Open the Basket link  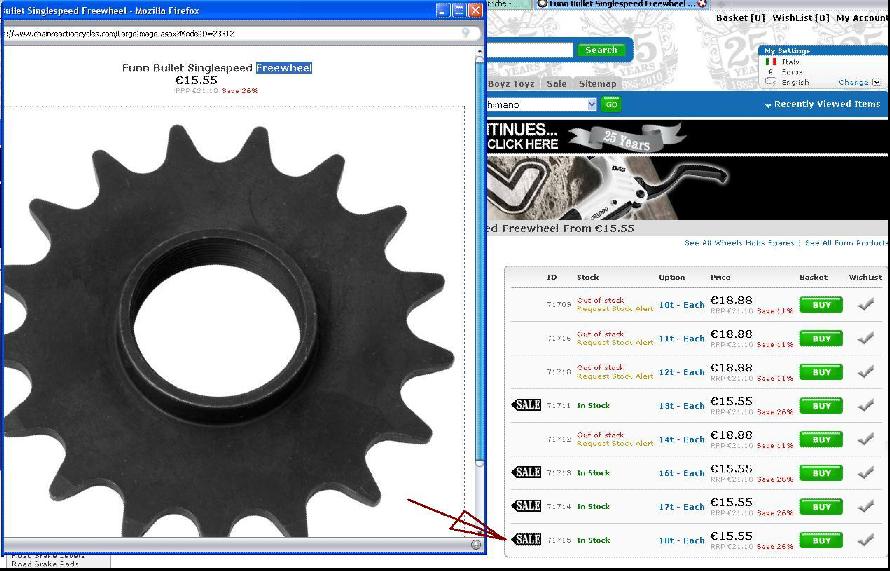point(741,18)
